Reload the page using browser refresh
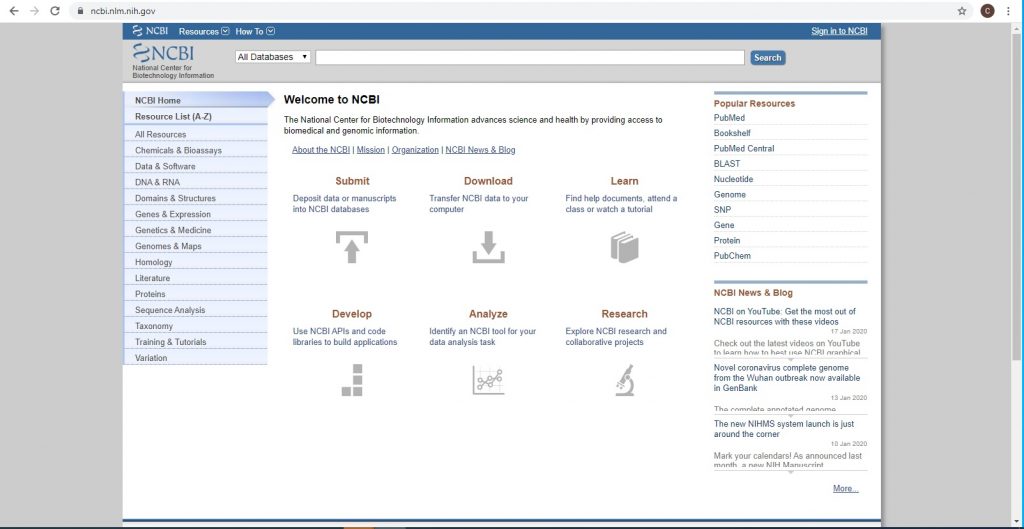This screenshot has width=1024, height=529. (56, 11)
